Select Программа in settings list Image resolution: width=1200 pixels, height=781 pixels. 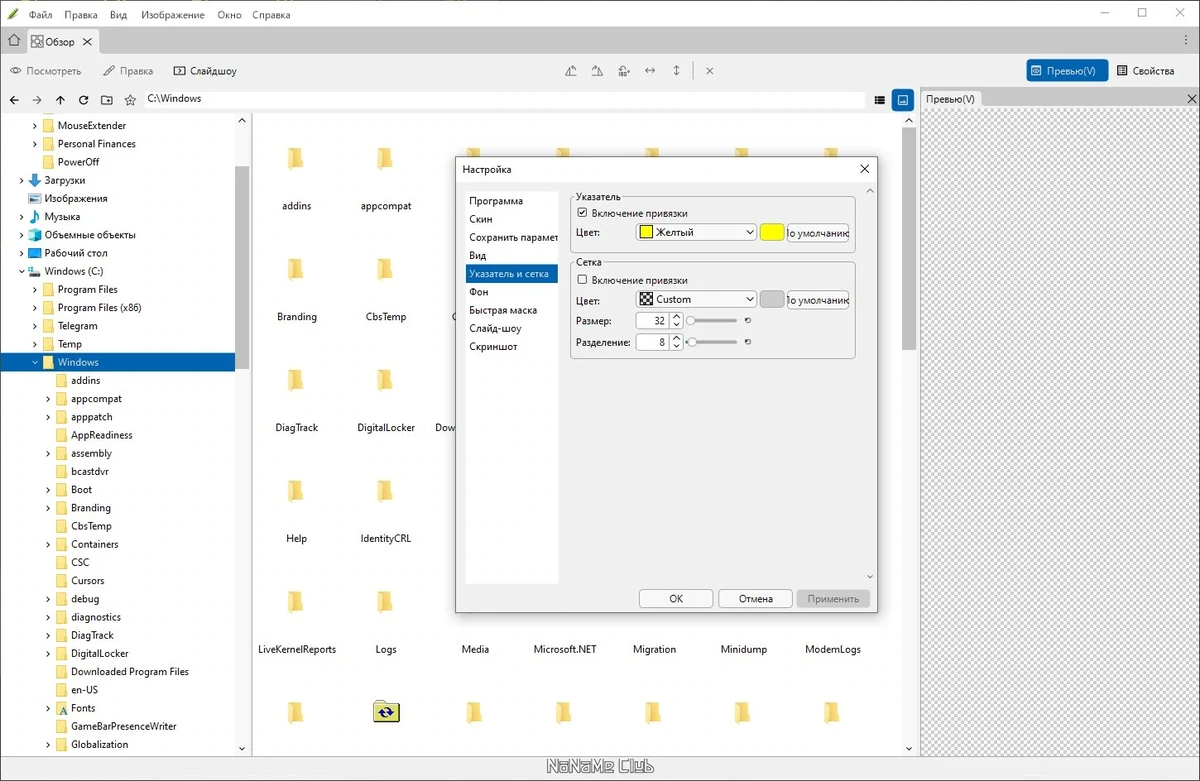(512, 201)
